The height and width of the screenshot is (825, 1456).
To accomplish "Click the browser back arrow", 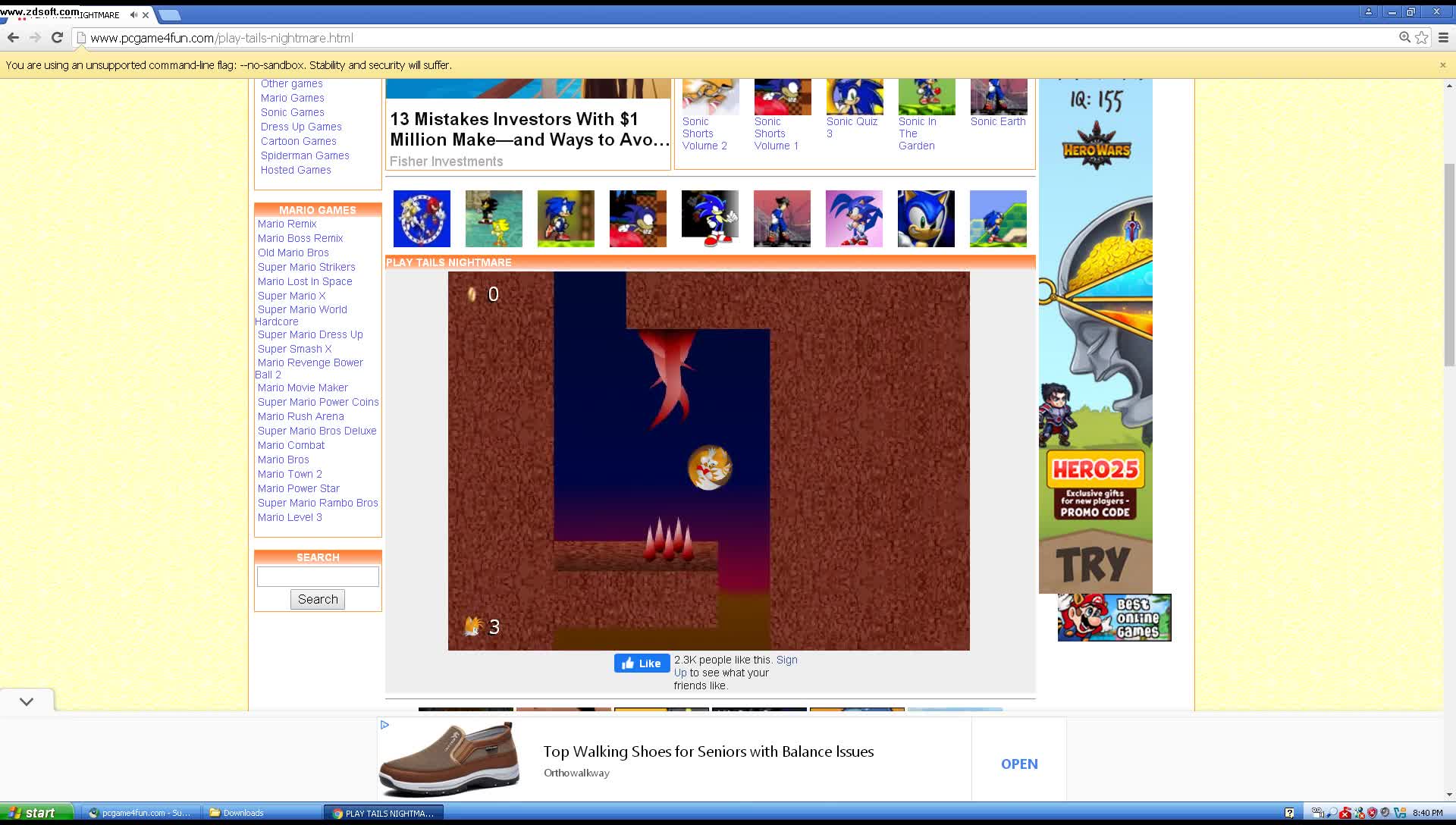I will click(13, 38).
